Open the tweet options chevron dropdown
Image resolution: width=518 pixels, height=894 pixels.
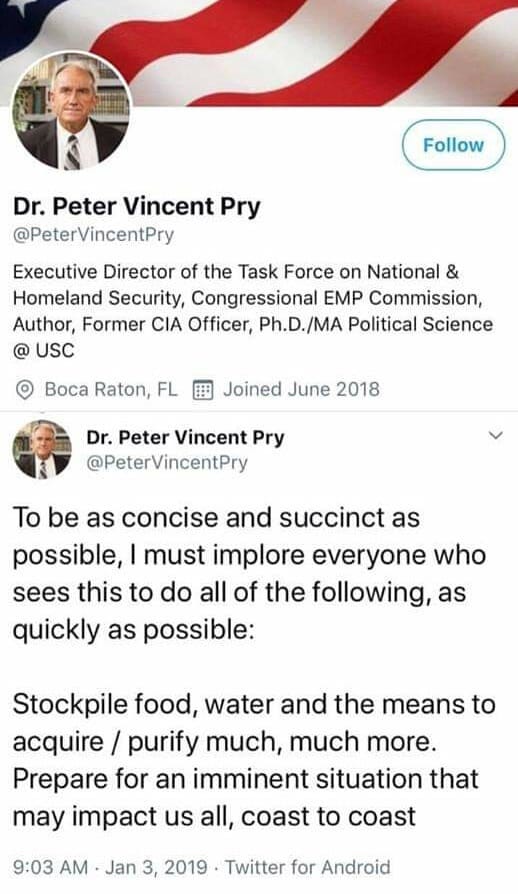[x=496, y=436]
